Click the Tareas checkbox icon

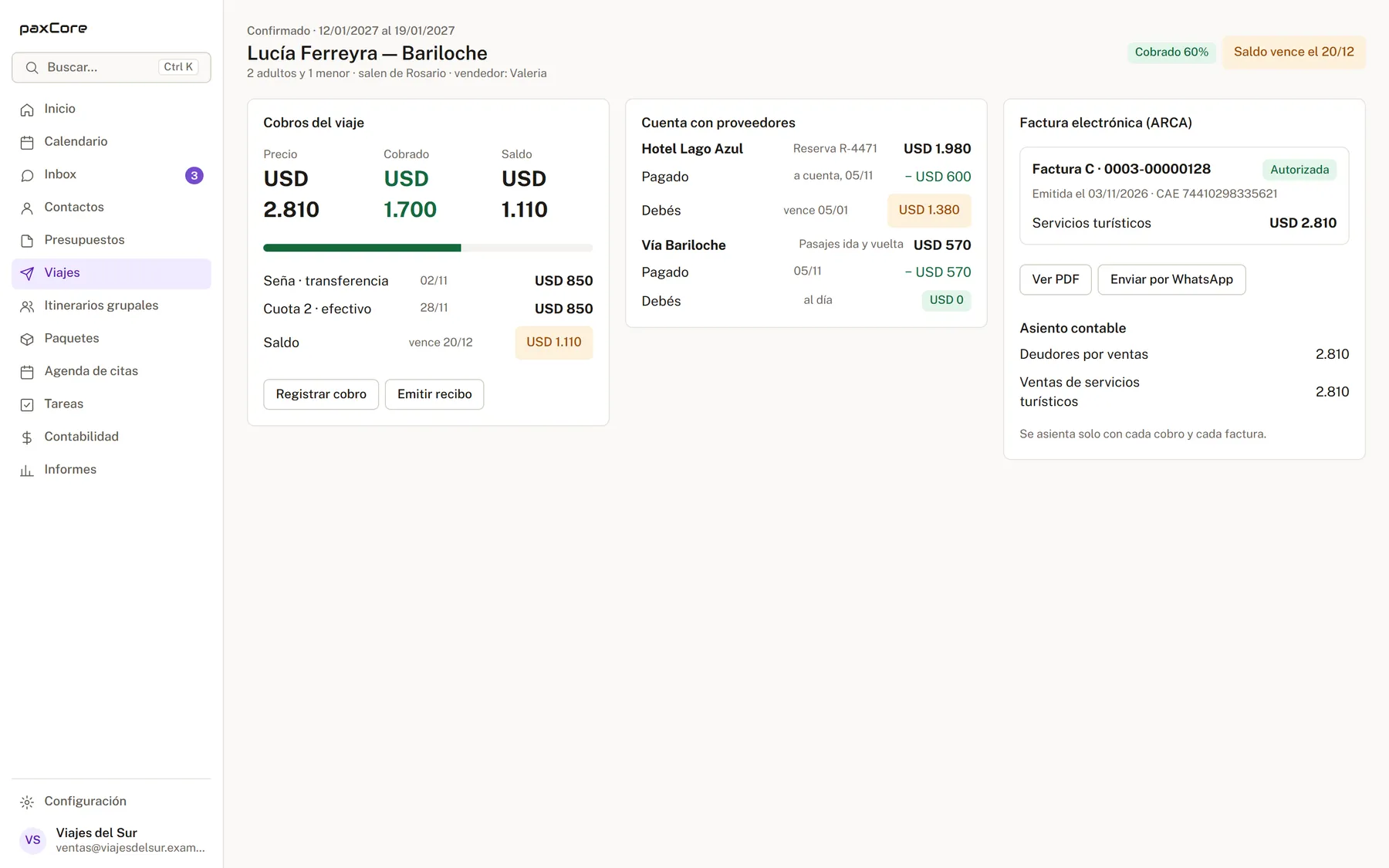click(27, 404)
